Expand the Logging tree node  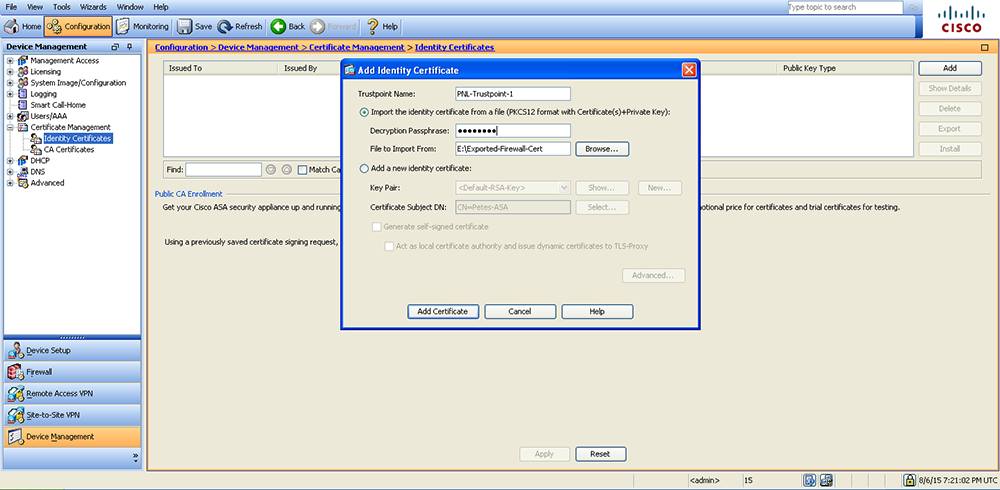[x=10, y=94]
